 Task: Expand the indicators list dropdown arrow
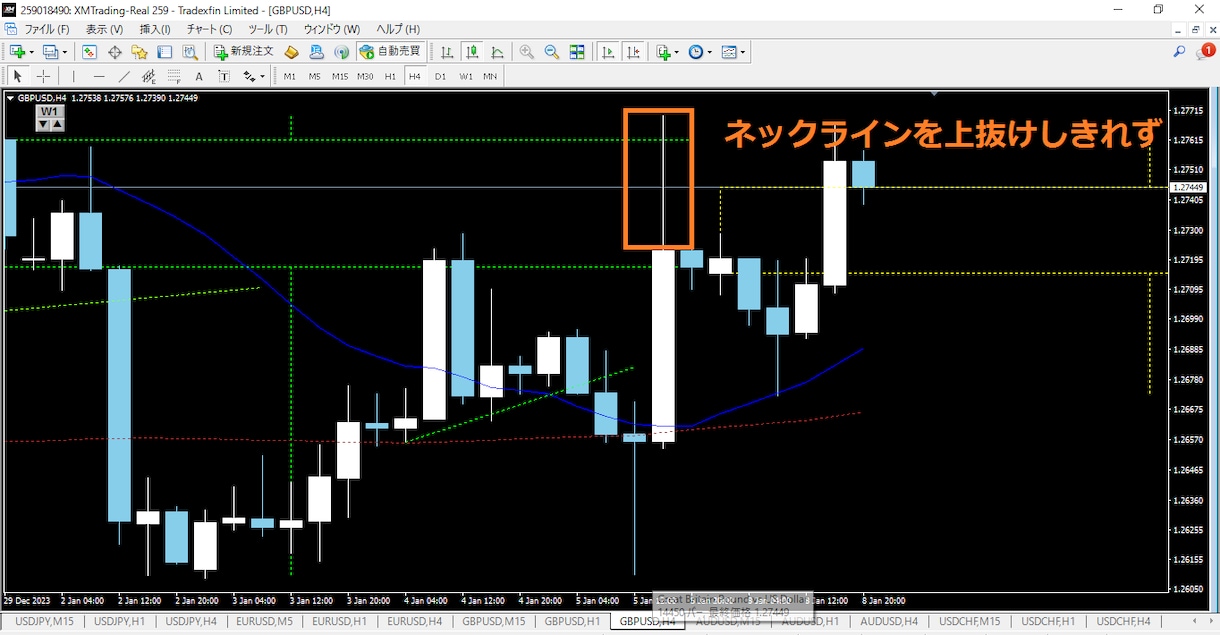point(677,52)
